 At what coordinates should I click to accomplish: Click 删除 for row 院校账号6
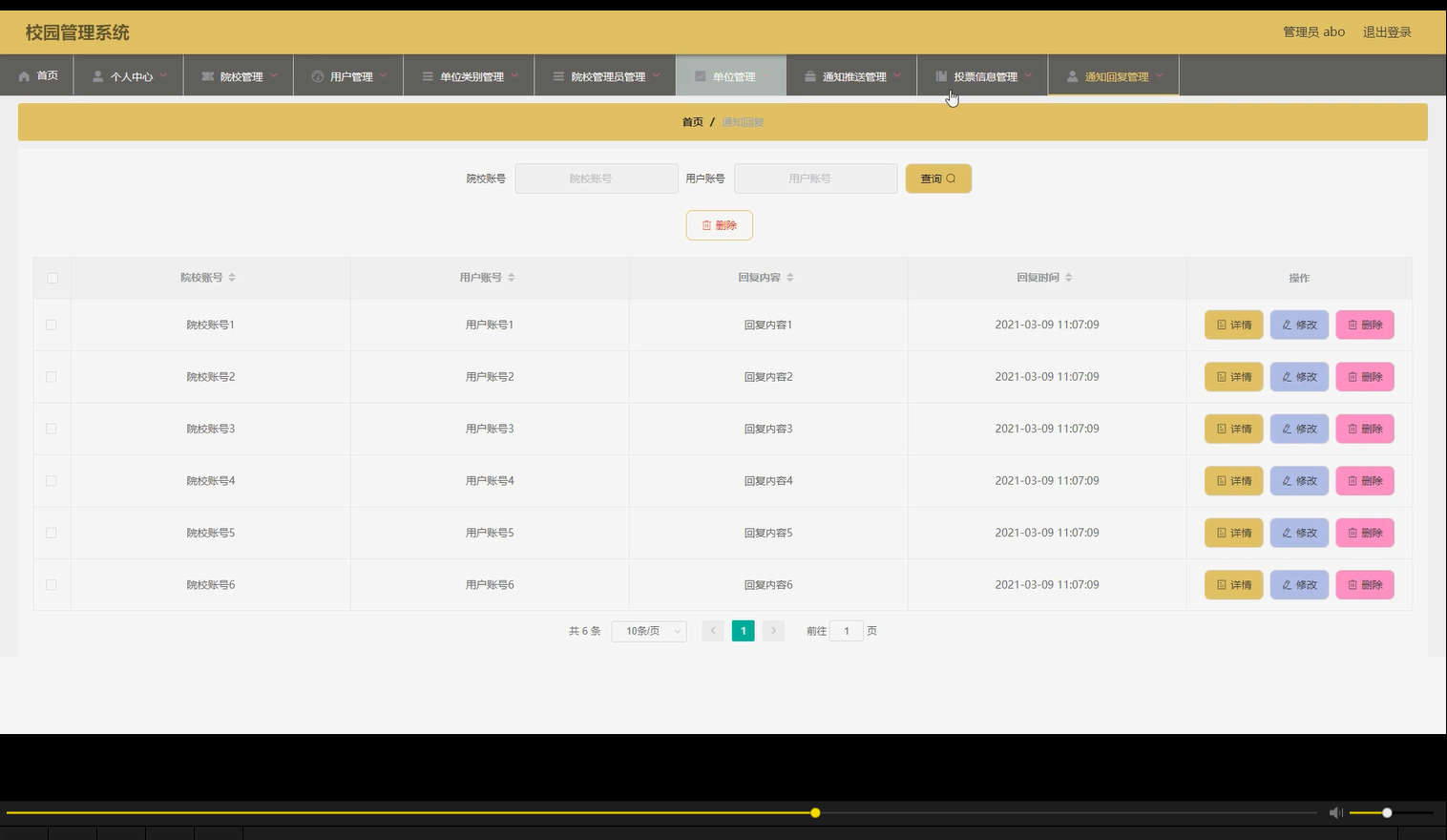point(1365,585)
